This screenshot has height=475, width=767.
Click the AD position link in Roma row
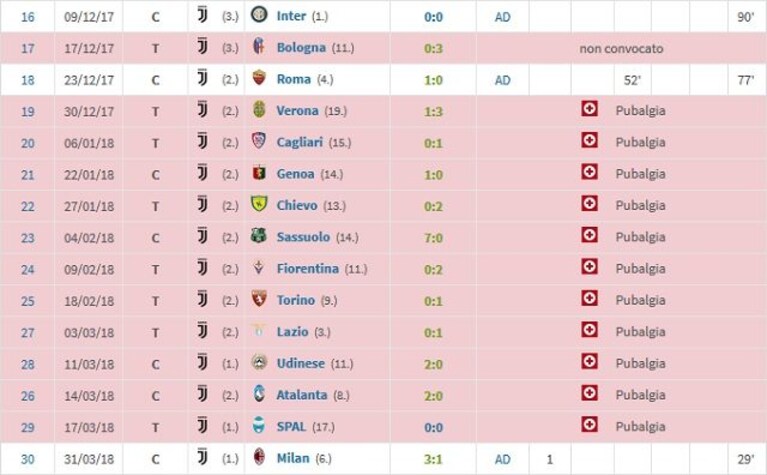pos(502,80)
